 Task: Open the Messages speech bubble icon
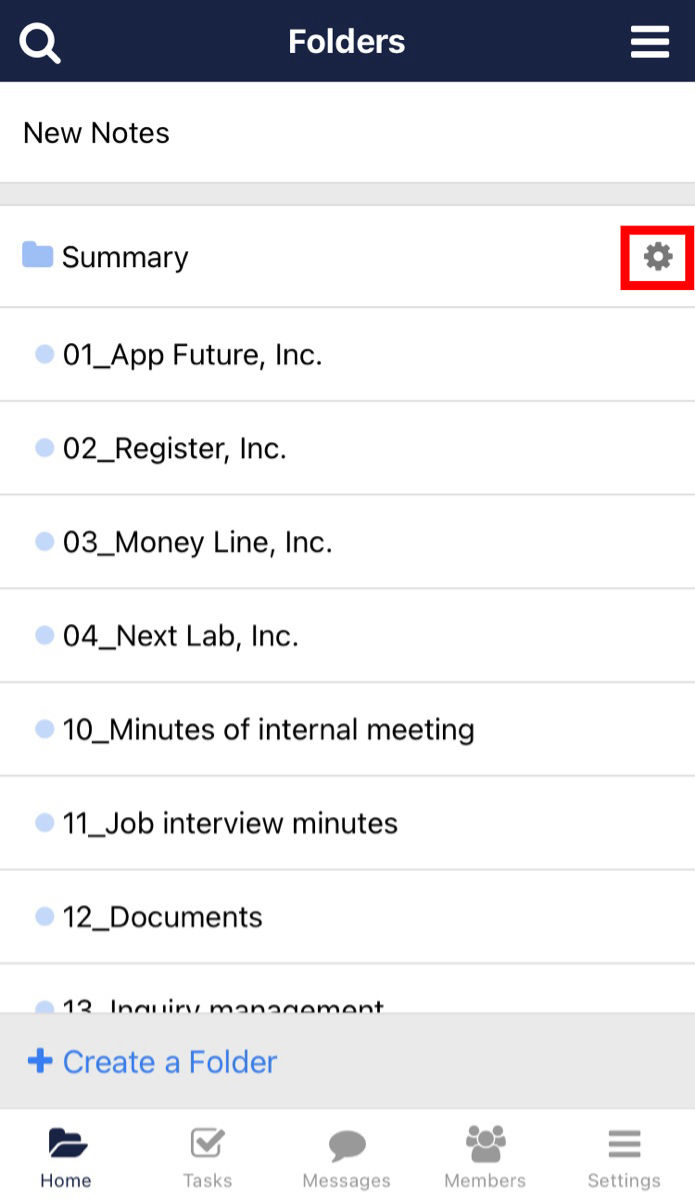click(346, 1143)
